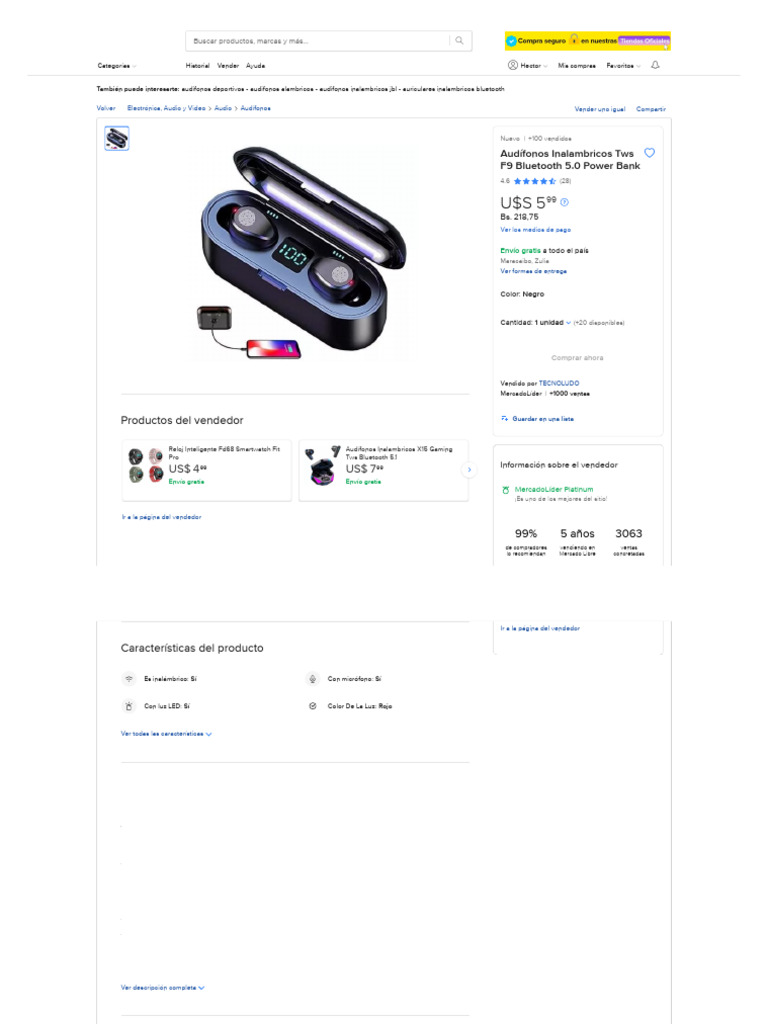Open the Favoritos dropdown menu
Screen dimensions: 768x1024
pyautogui.click(x=623, y=66)
